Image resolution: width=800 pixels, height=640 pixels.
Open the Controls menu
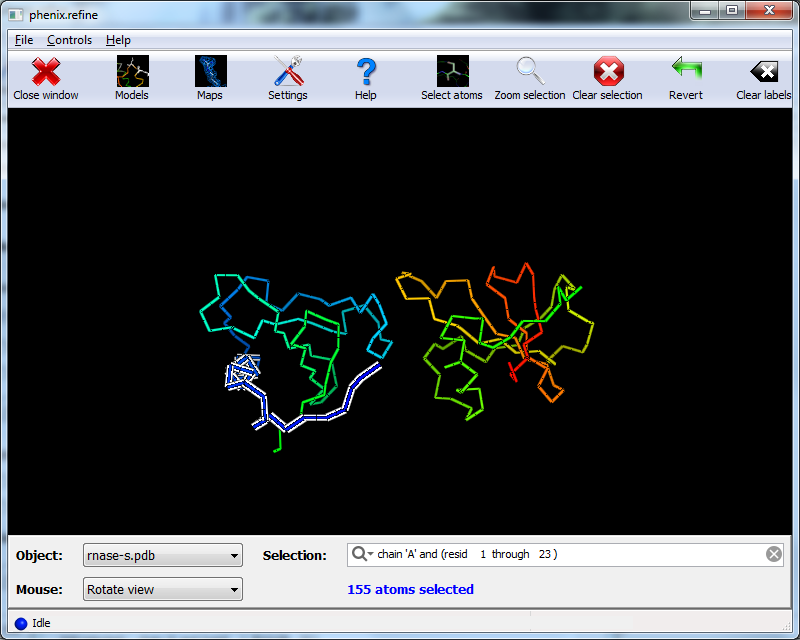click(69, 40)
